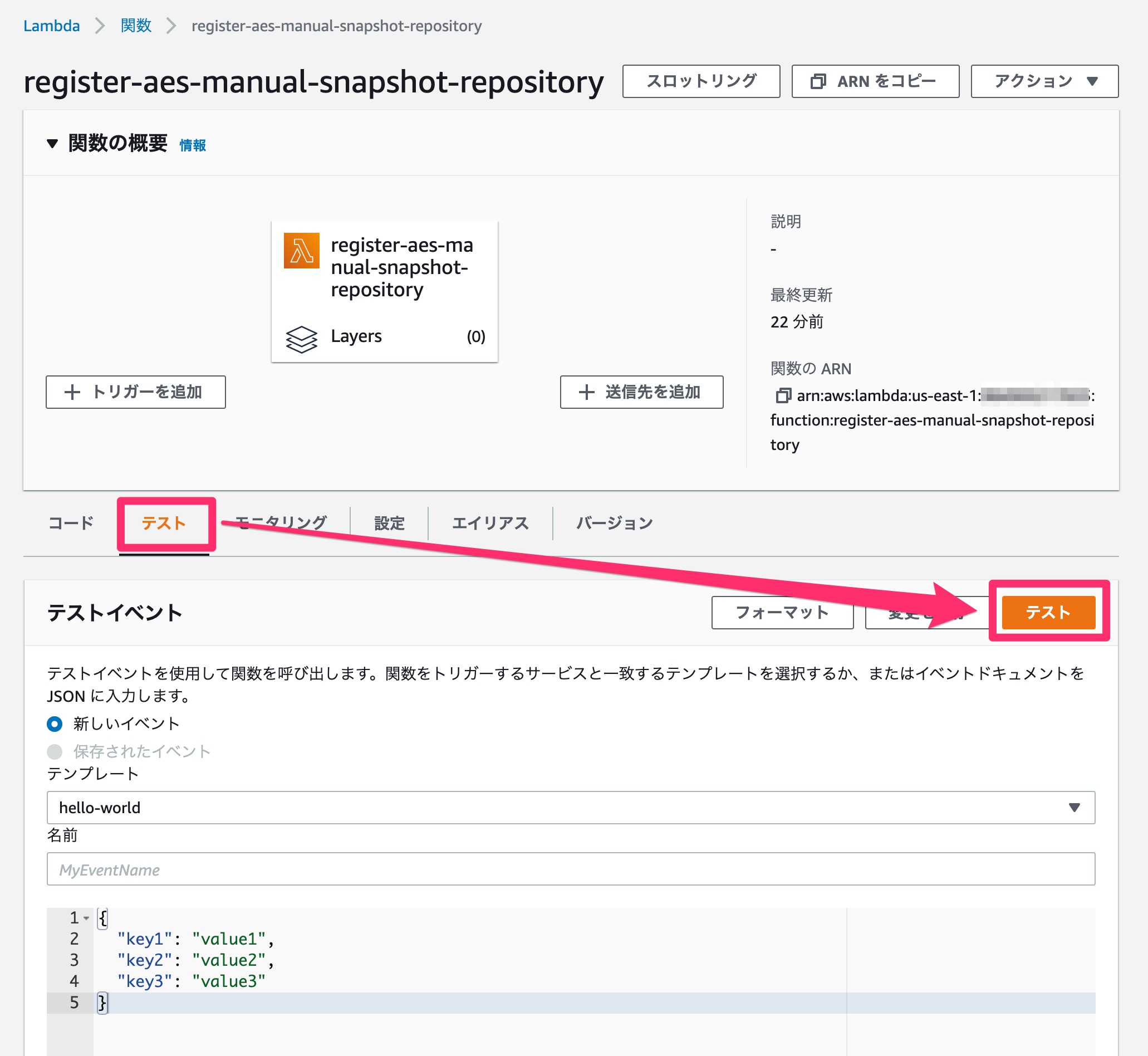Click the スロットリング button
The height and width of the screenshot is (1056, 1148).
pyautogui.click(x=701, y=81)
